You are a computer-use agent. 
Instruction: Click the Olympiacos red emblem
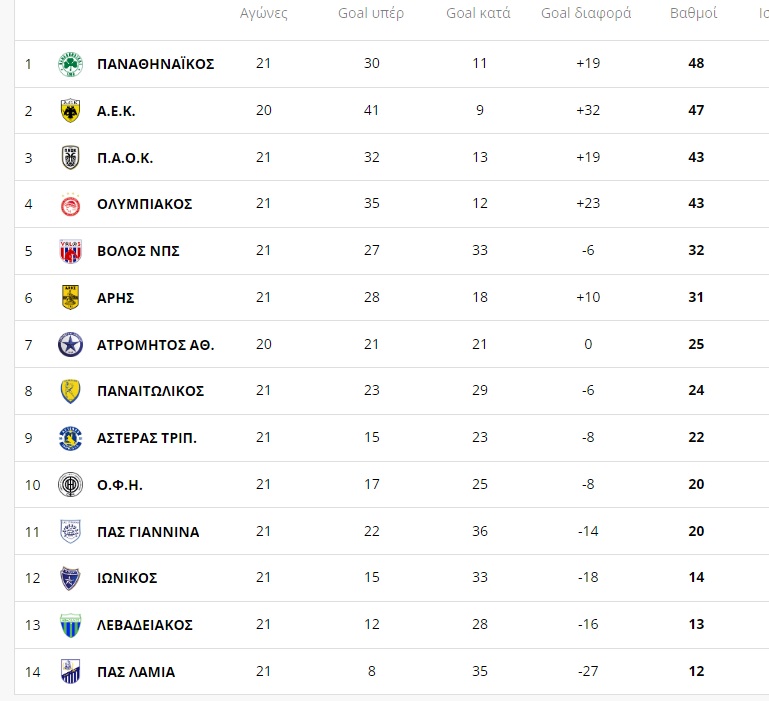[x=70, y=204]
